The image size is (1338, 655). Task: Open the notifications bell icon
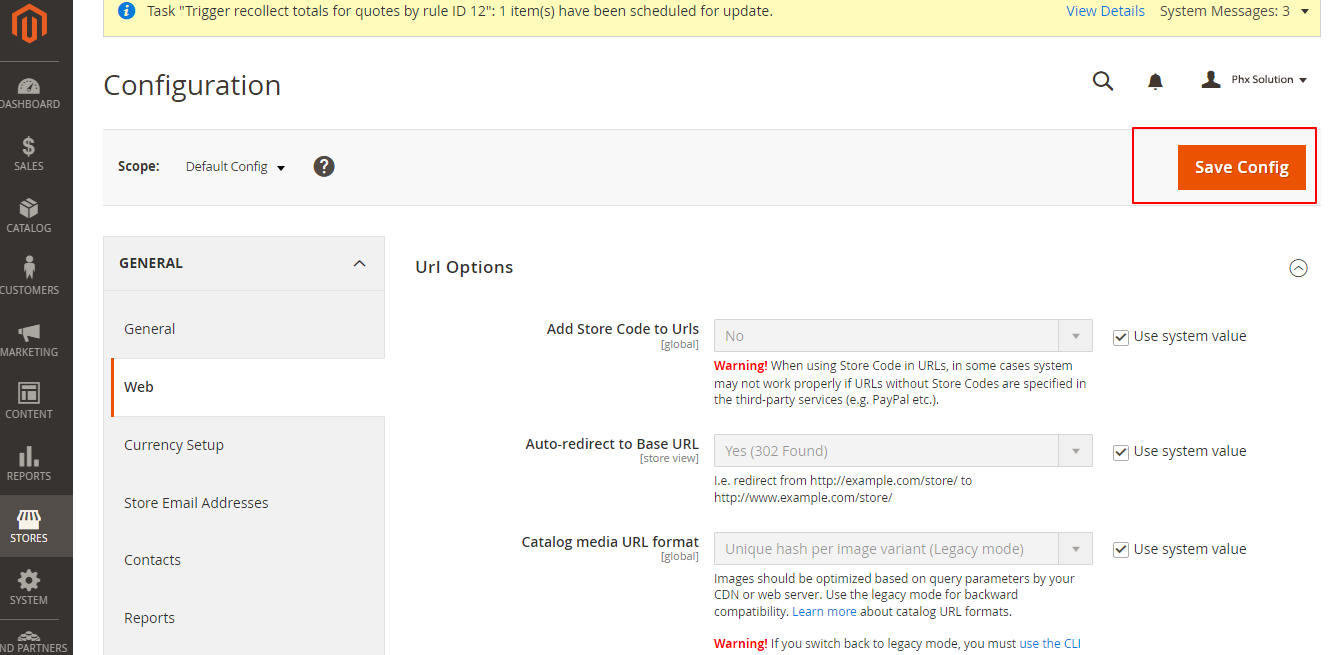1155,81
